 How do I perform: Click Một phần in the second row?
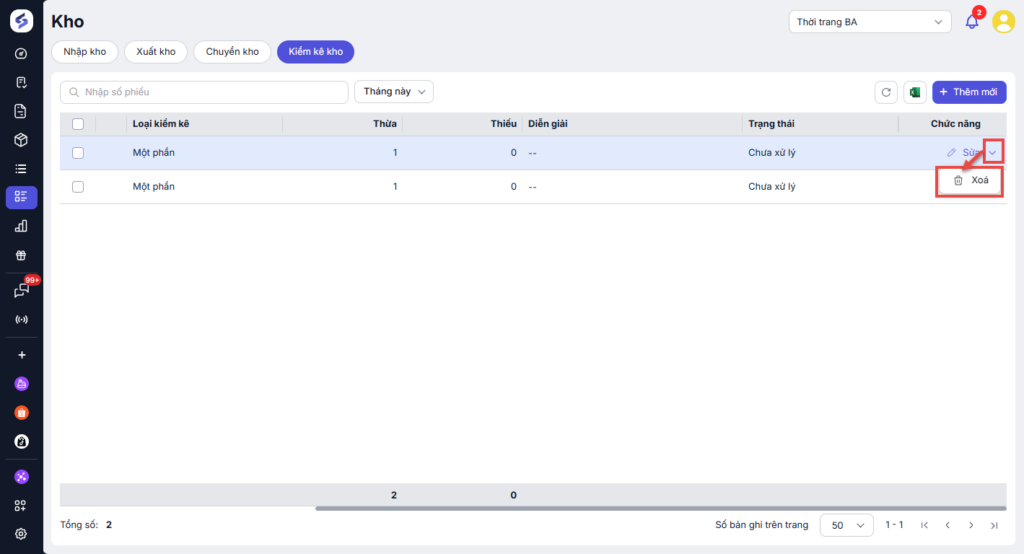click(x=153, y=186)
